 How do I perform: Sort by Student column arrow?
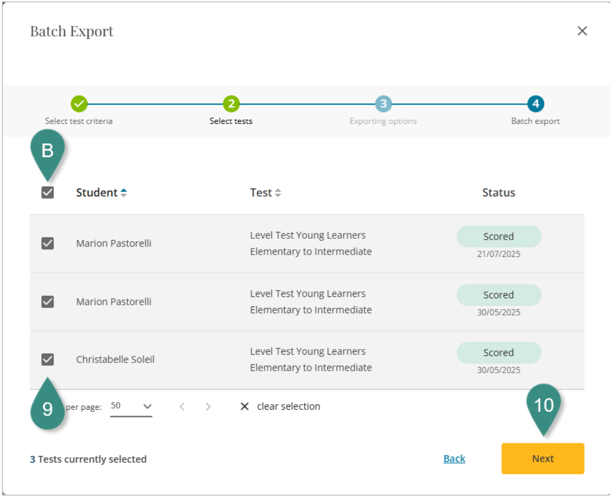(x=124, y=193)
